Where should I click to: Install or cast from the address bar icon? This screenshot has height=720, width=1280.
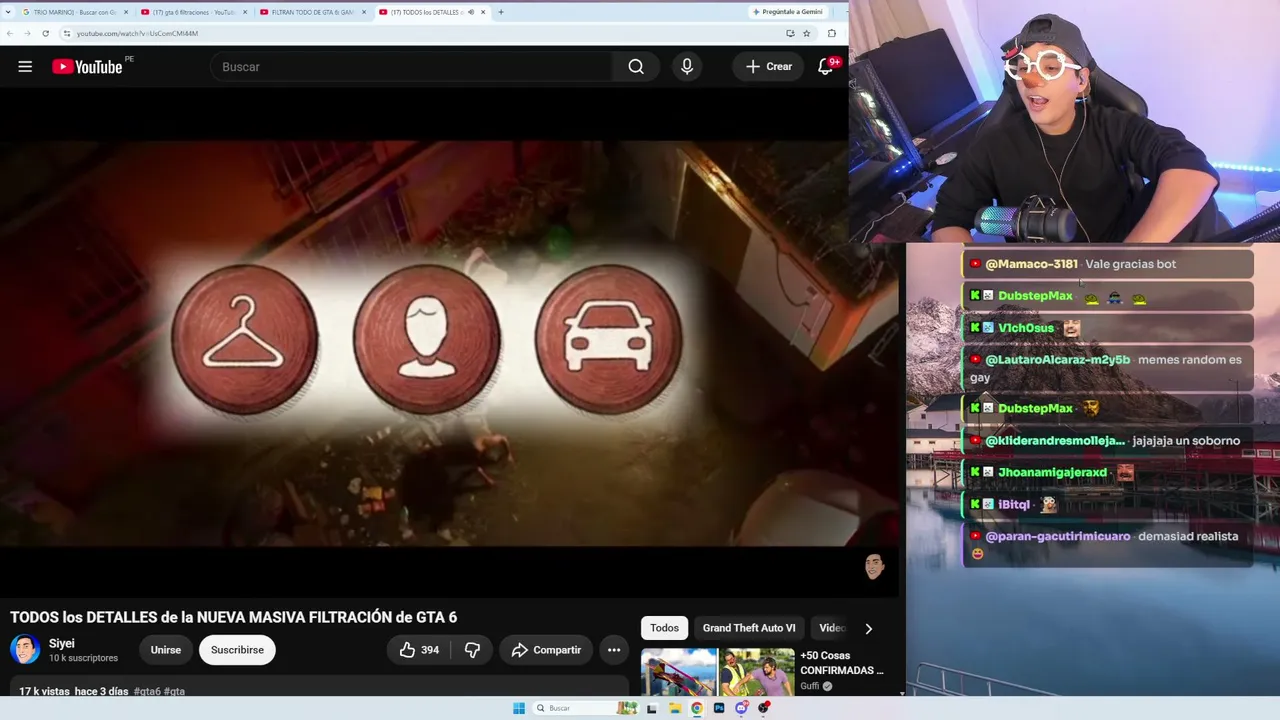[790, 33]
